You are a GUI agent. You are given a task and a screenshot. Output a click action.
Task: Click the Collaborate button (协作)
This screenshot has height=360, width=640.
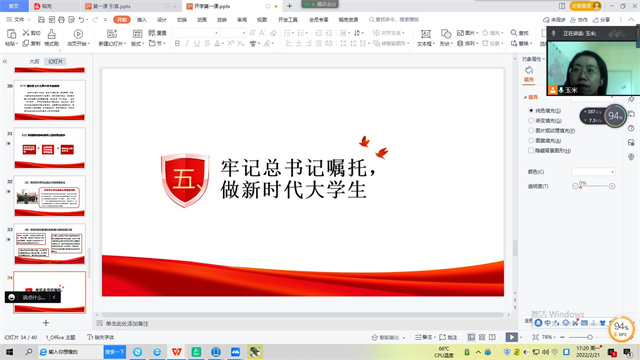click(x=579, y=20)
